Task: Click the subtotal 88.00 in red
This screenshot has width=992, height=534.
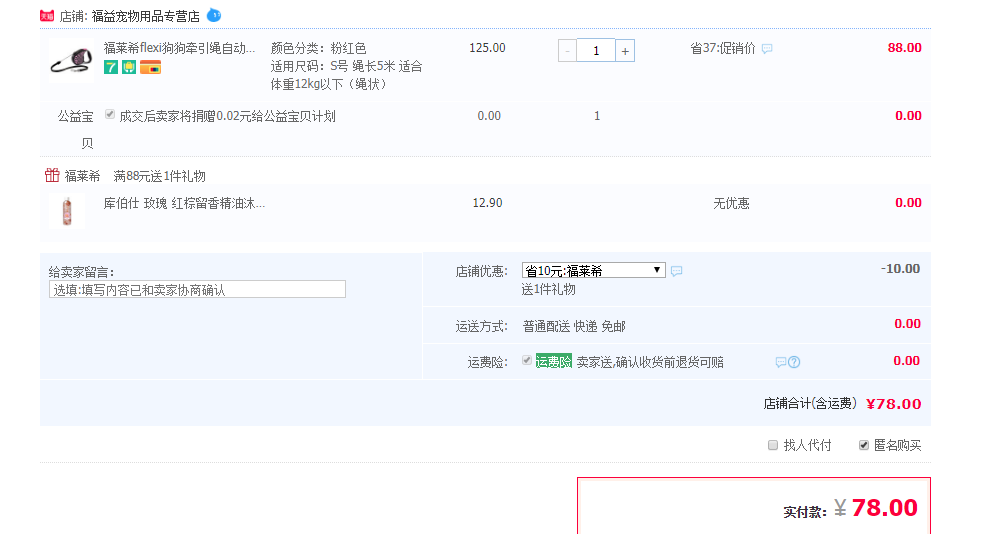Action: pos(905,48)
